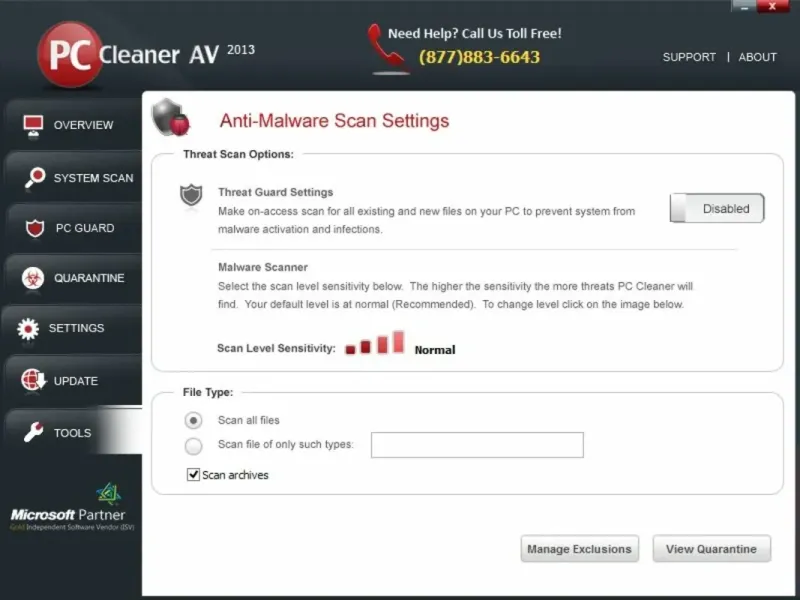The image size is (800, 600).
Task: Close the PC Cleaner window
Action: (x=772, y=7)
